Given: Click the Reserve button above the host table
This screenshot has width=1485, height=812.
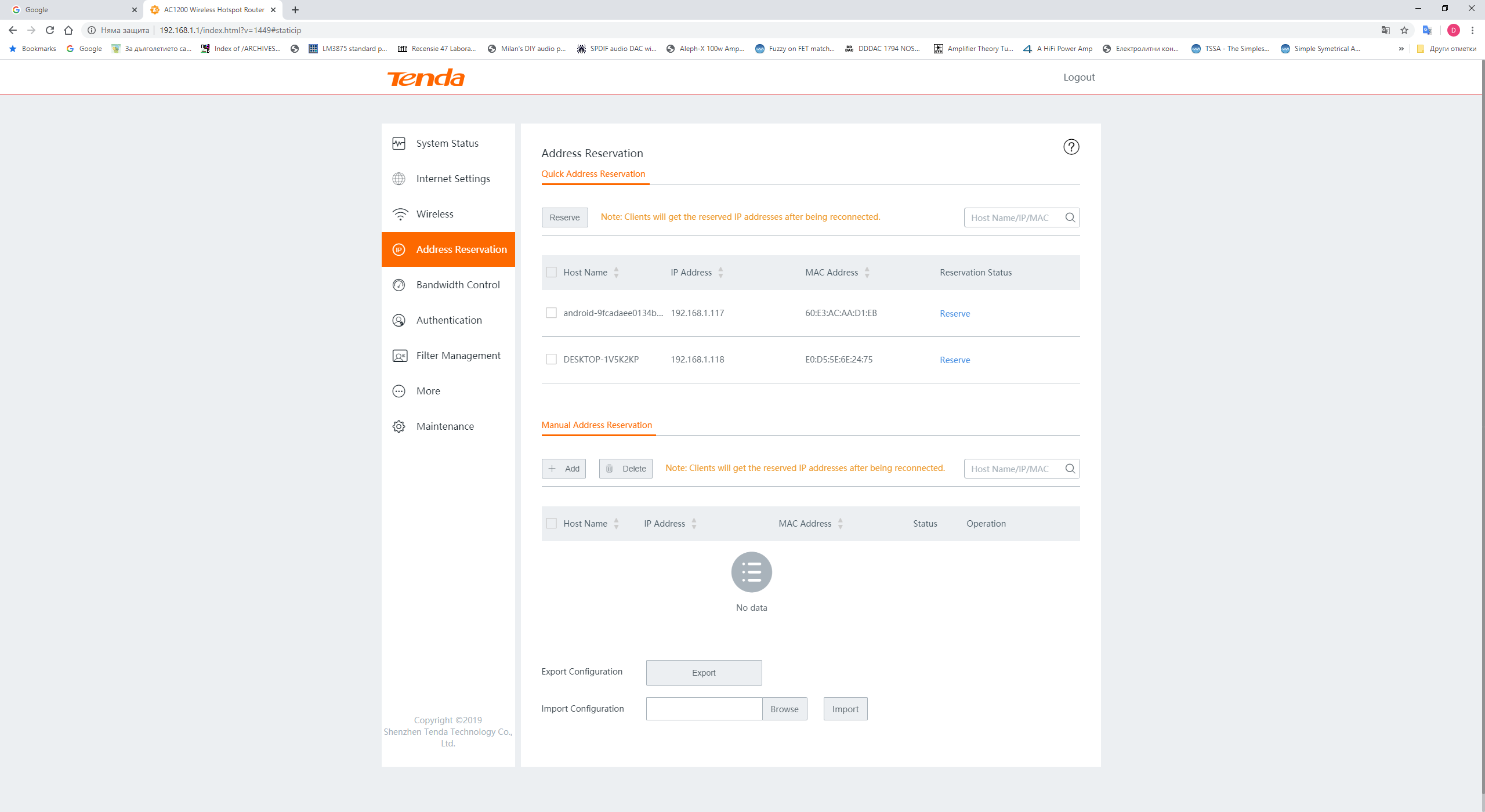Looking at the screenshot, I should tap(564, 217).
